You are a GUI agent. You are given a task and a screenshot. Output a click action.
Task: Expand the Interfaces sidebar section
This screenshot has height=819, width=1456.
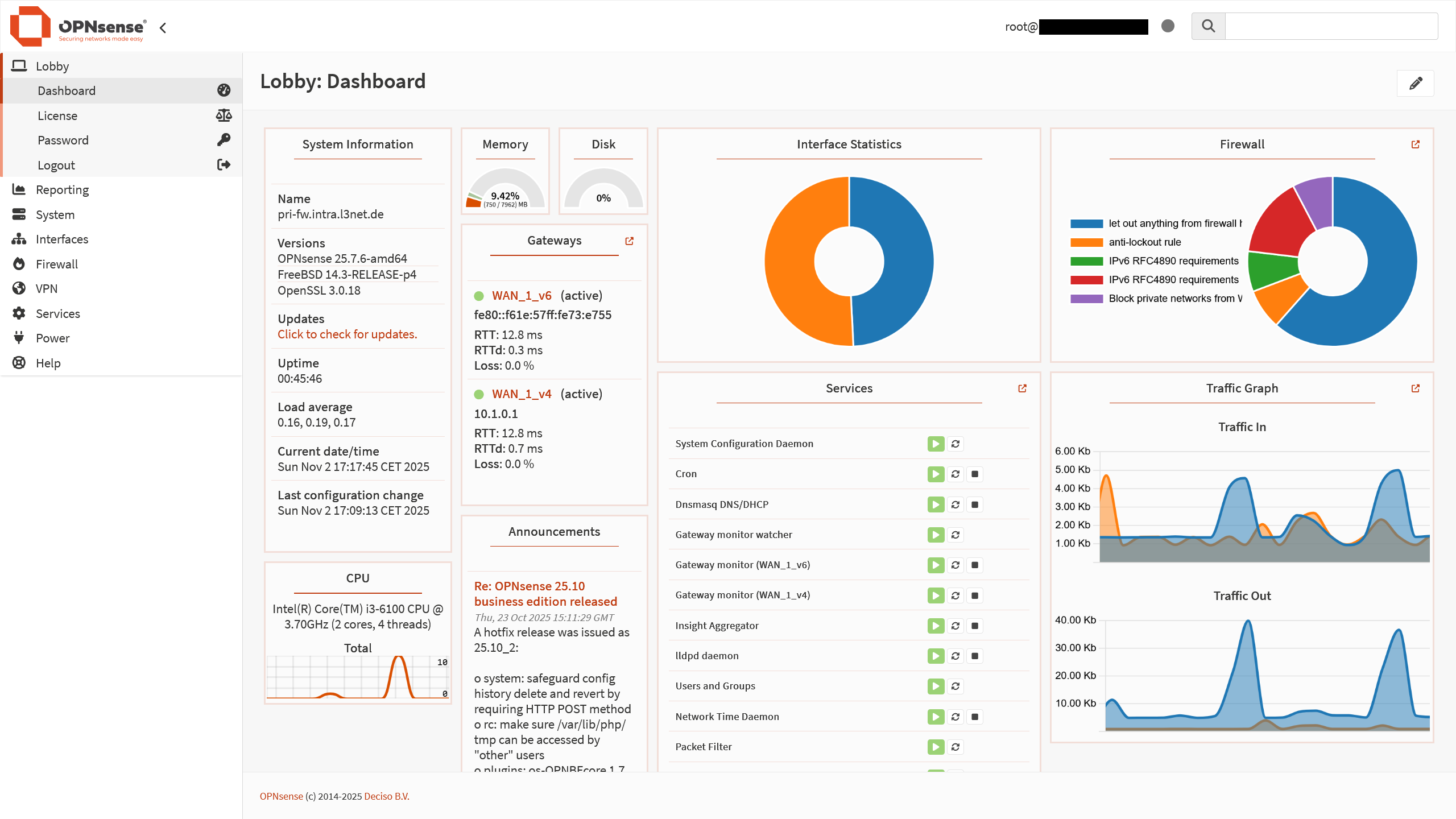[x=61, y=239]
